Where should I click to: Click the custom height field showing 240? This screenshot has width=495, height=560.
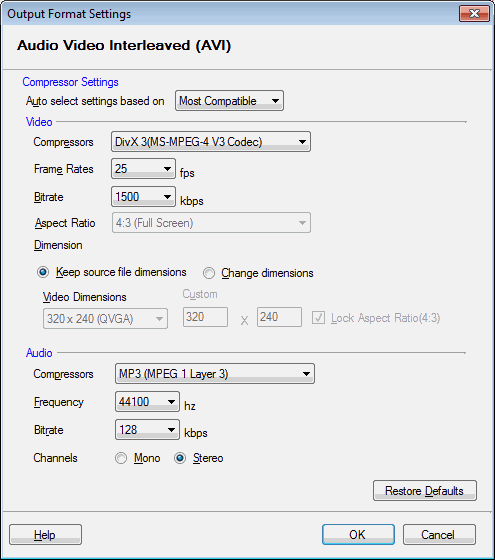pos(279,317)
